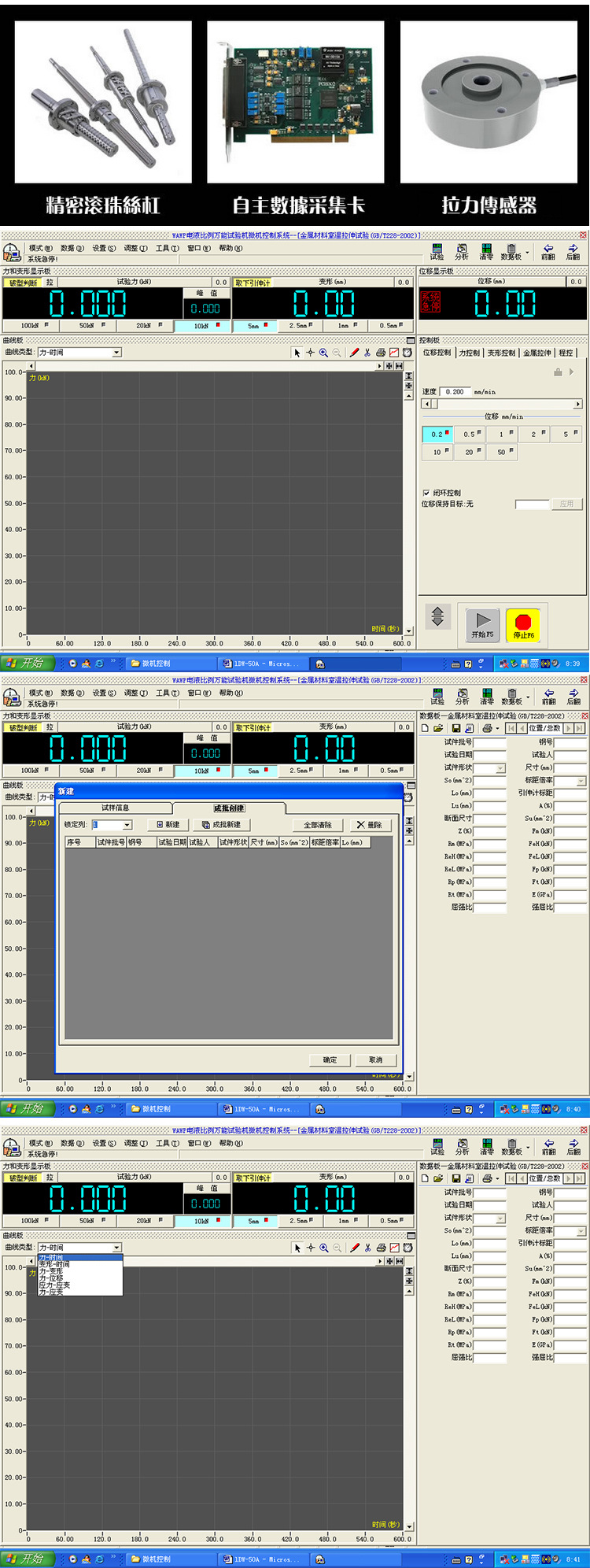Click the zoom-out magnifier in the 8:41 window
Viewport: 590px width, 1568px height.
pyautogui.click(x=337, y=1248)
